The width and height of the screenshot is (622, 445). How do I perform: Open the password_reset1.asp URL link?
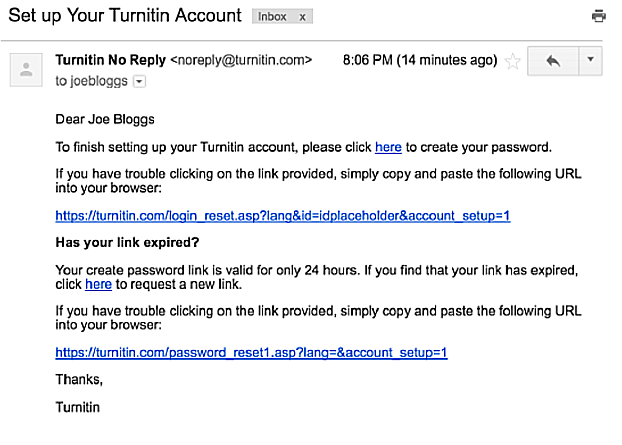tap(251, 352)
